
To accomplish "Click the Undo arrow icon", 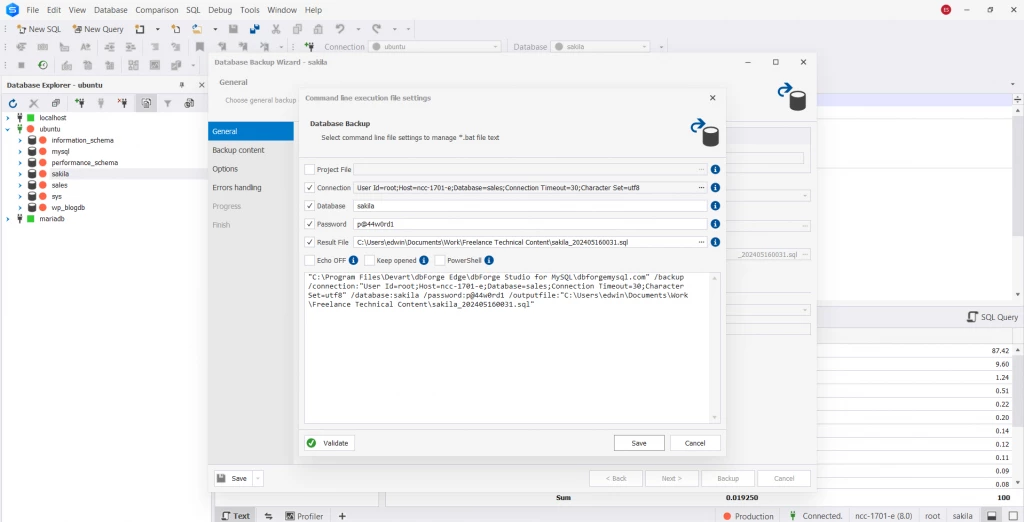I will tap(340, 29).
